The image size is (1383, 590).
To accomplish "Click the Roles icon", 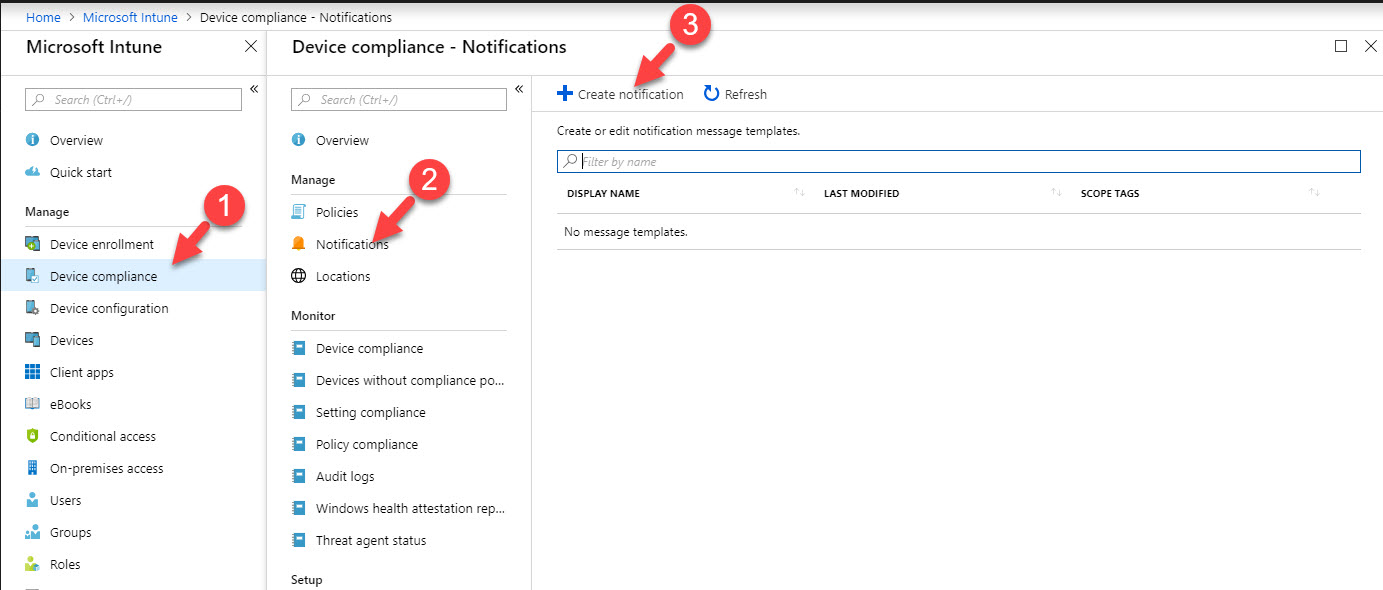I will tap(32, 564).
